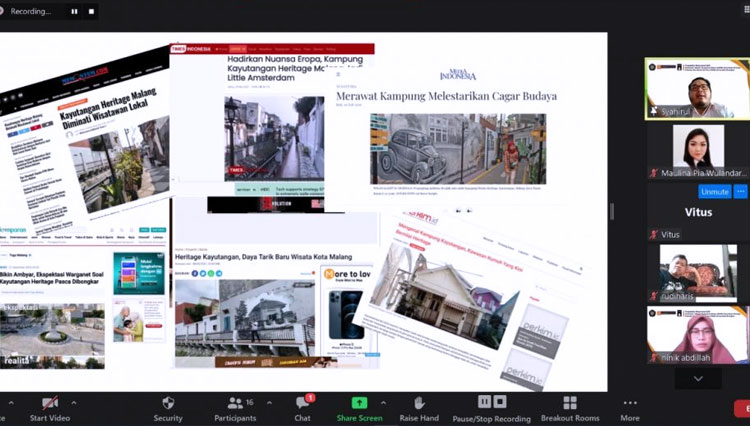Image resolution: width=750 pixels, height=426 pixels.
Task: Click the muted mic icon next to Vitus
Action: [654, 234]
